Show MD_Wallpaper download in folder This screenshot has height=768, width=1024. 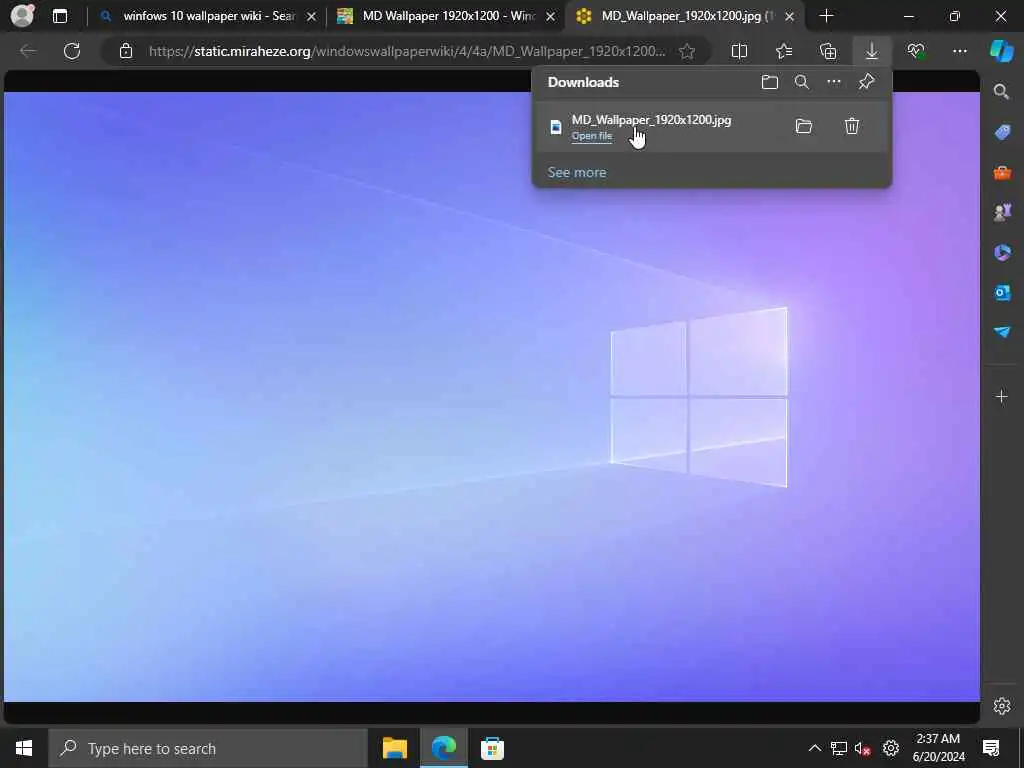click(804, 126)
